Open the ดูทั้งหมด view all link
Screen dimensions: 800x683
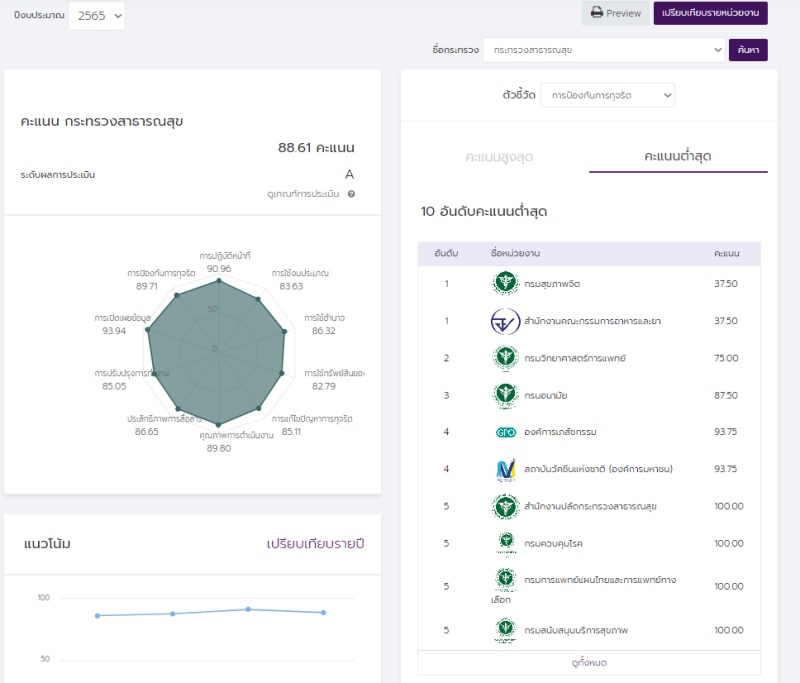coord(588,663)
